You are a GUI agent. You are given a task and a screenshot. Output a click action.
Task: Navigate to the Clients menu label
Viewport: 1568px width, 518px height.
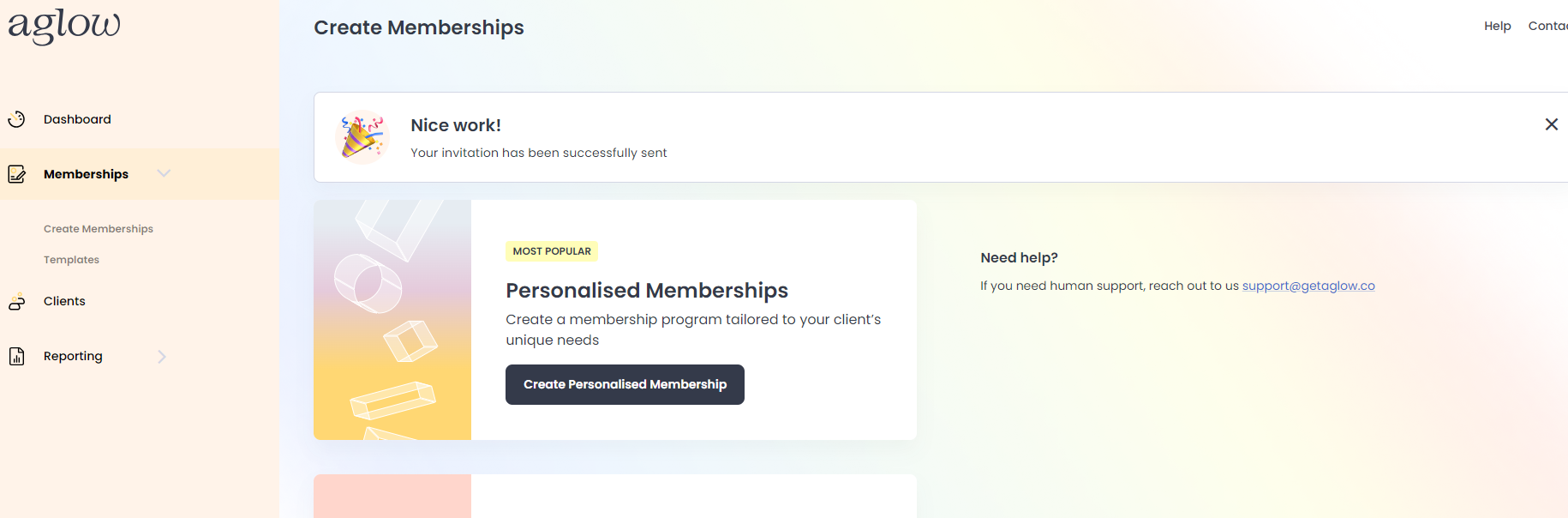pyautogui.click(x=64, y=301)
